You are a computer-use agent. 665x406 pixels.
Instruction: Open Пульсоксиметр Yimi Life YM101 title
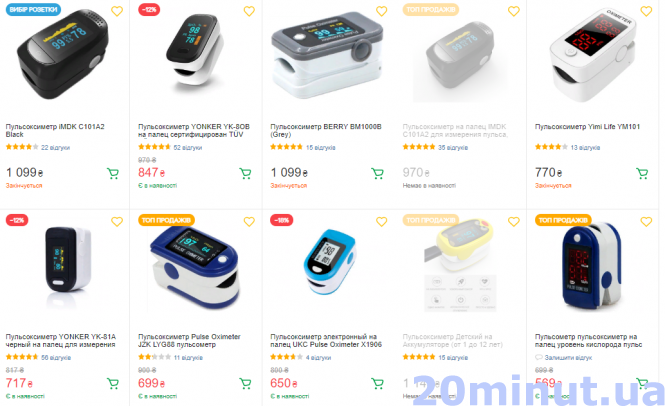coord(587,126)
